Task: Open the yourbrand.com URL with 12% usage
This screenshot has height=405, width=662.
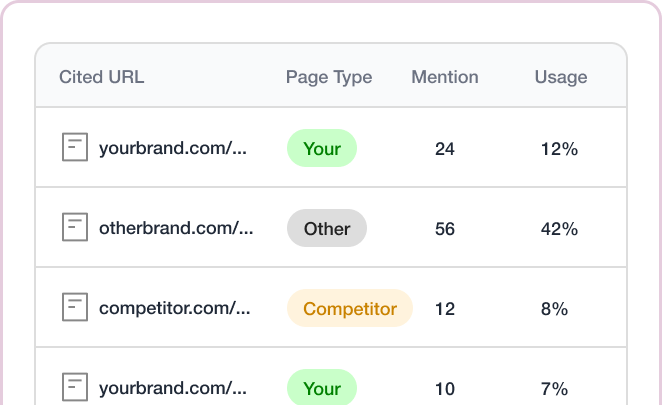Action: (173, 148)
